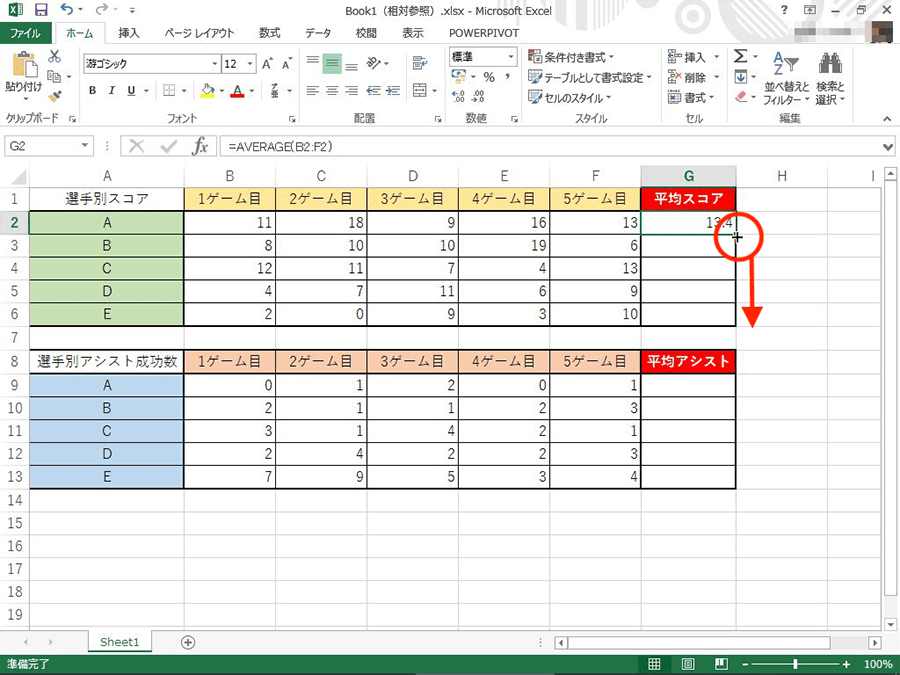Open the ファイル menu tab
Screen dimensions: 900x675
[x=25, y=32]
